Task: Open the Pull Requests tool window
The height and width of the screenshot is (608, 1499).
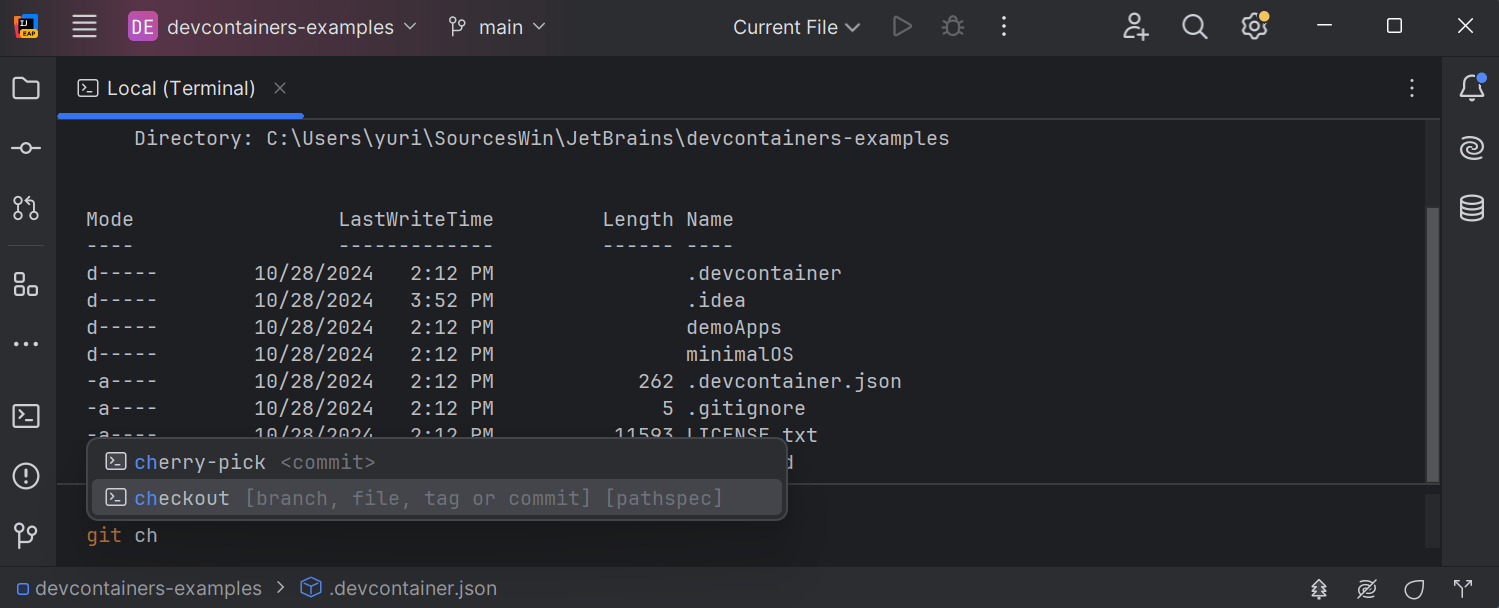Action: point(26,208)
